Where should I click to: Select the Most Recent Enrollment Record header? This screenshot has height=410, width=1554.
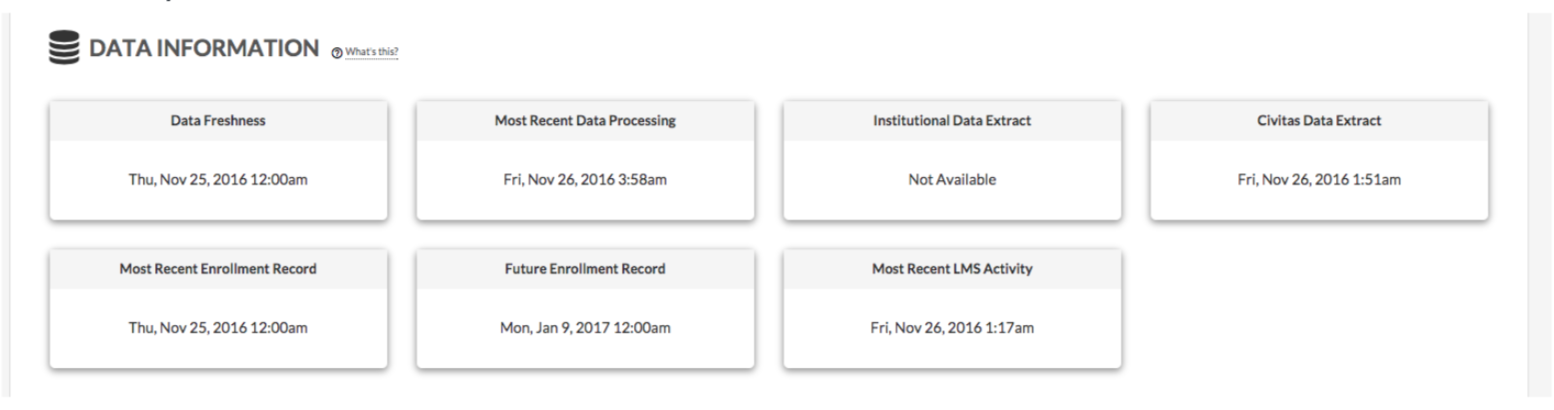pos(218,269)
